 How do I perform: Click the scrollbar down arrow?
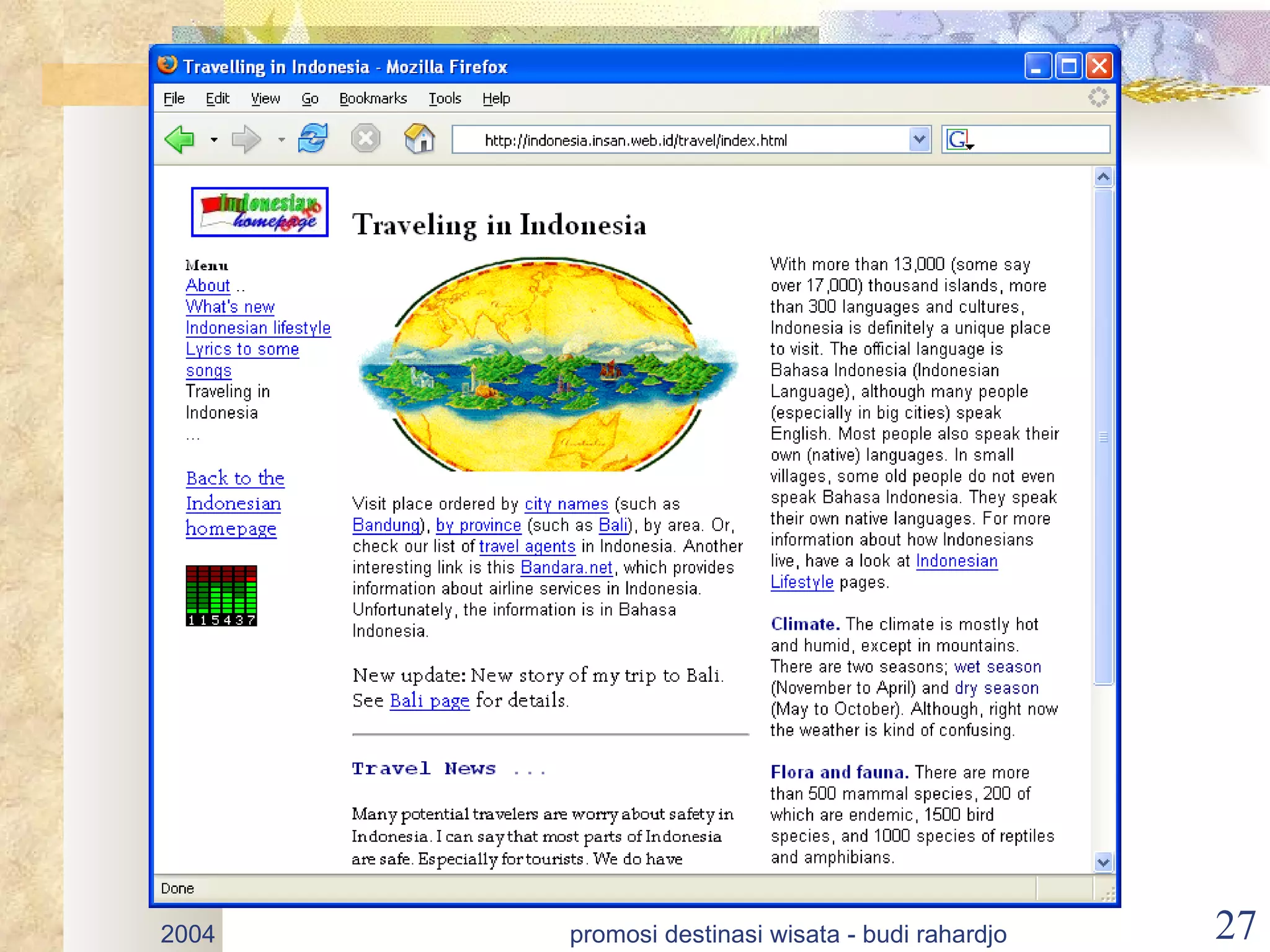pyautogui.click(x=1103, y=862)
